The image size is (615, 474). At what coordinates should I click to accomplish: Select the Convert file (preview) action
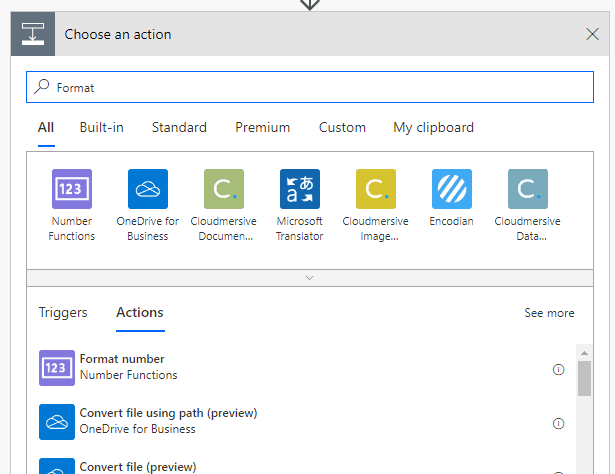pyautogui.click(x=301, y=466)
